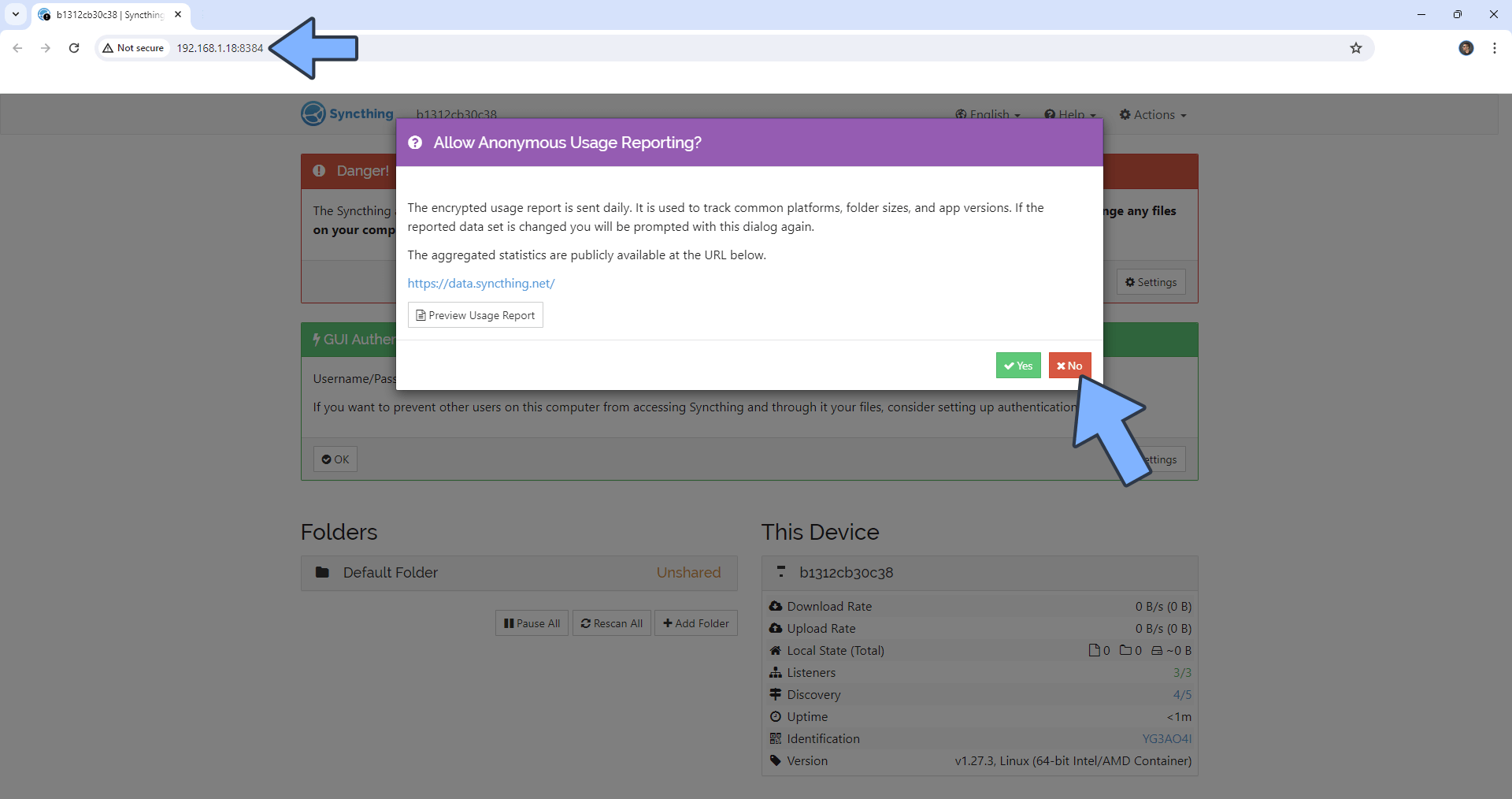The image size is (1512, 799).
Task: Click the Identification QR code icon
Action: (776, 738)
